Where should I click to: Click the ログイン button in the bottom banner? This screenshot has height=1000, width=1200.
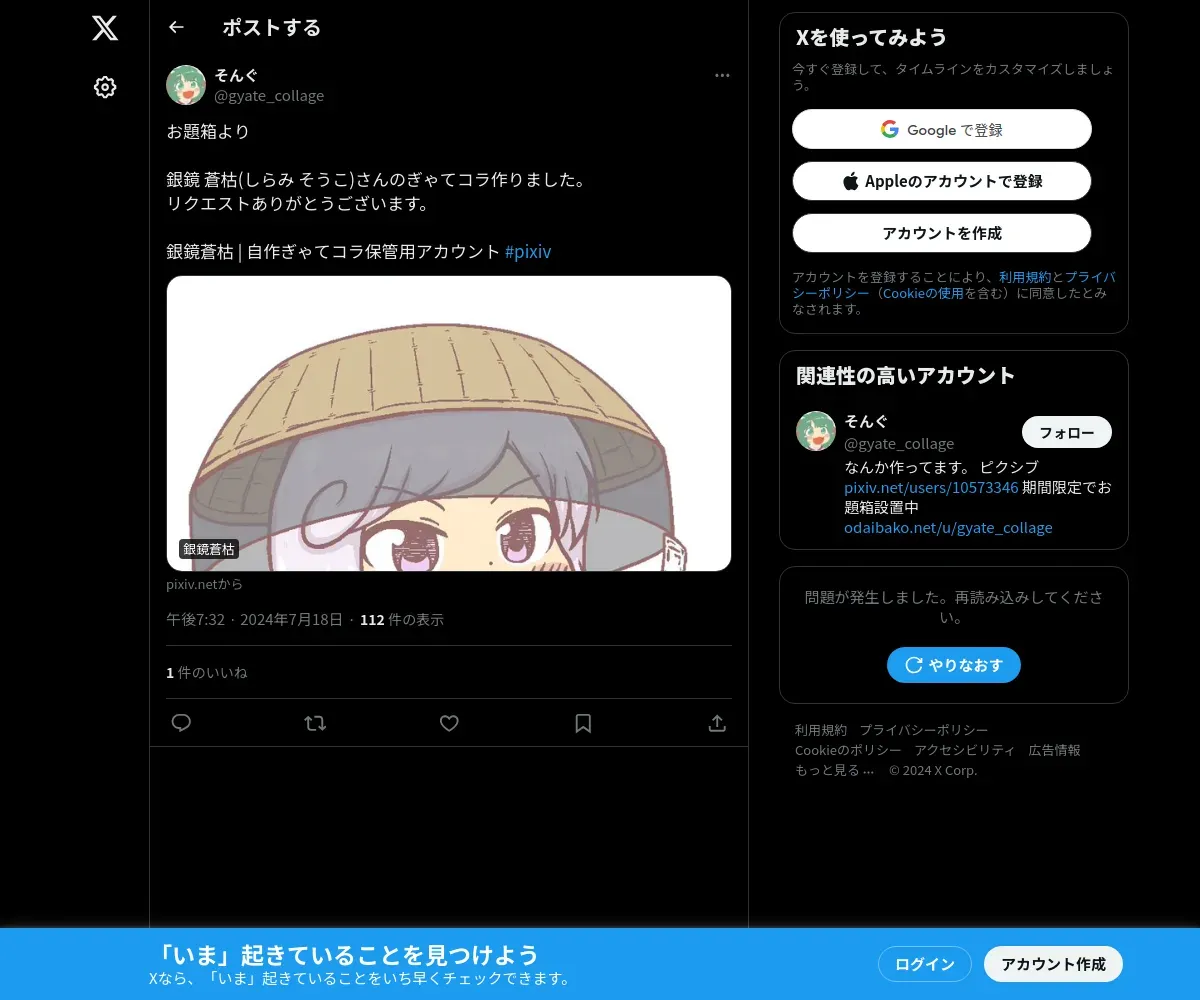click(925, 964)
